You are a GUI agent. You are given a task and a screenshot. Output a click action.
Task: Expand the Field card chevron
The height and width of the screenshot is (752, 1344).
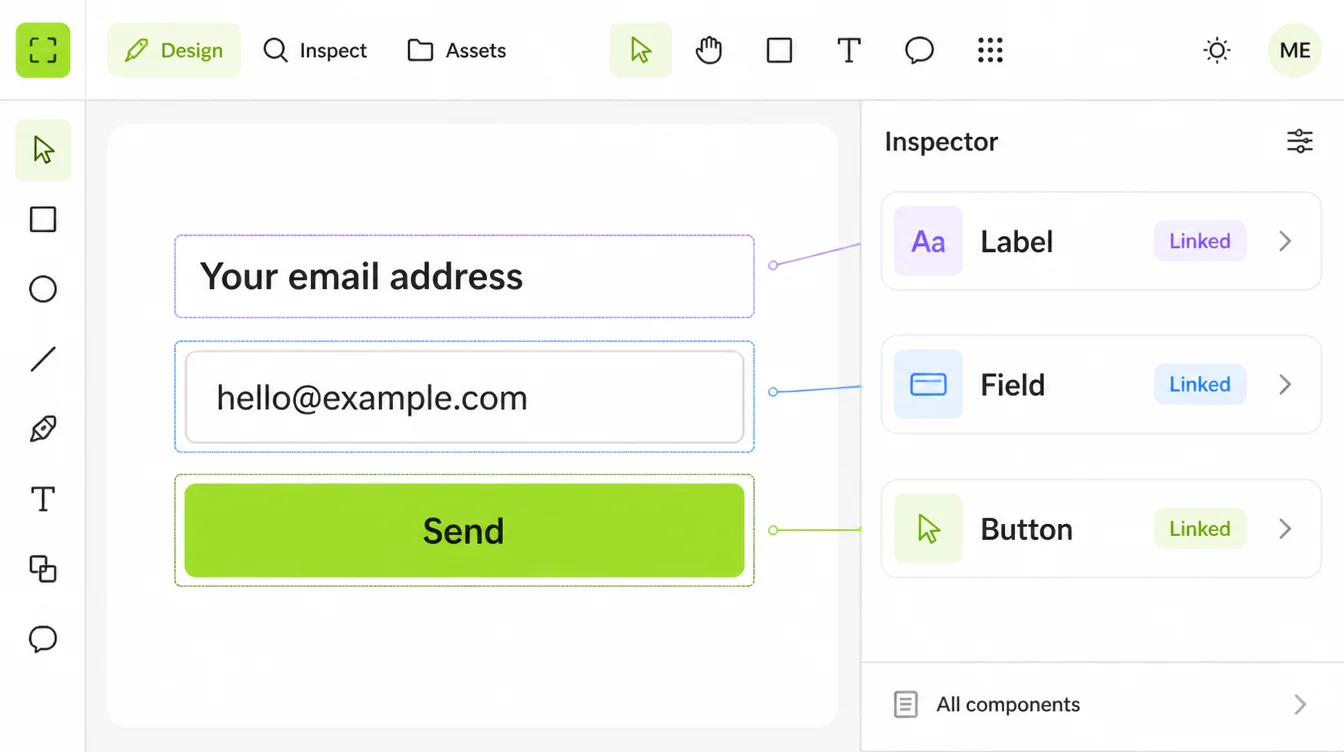[1286, 384]
